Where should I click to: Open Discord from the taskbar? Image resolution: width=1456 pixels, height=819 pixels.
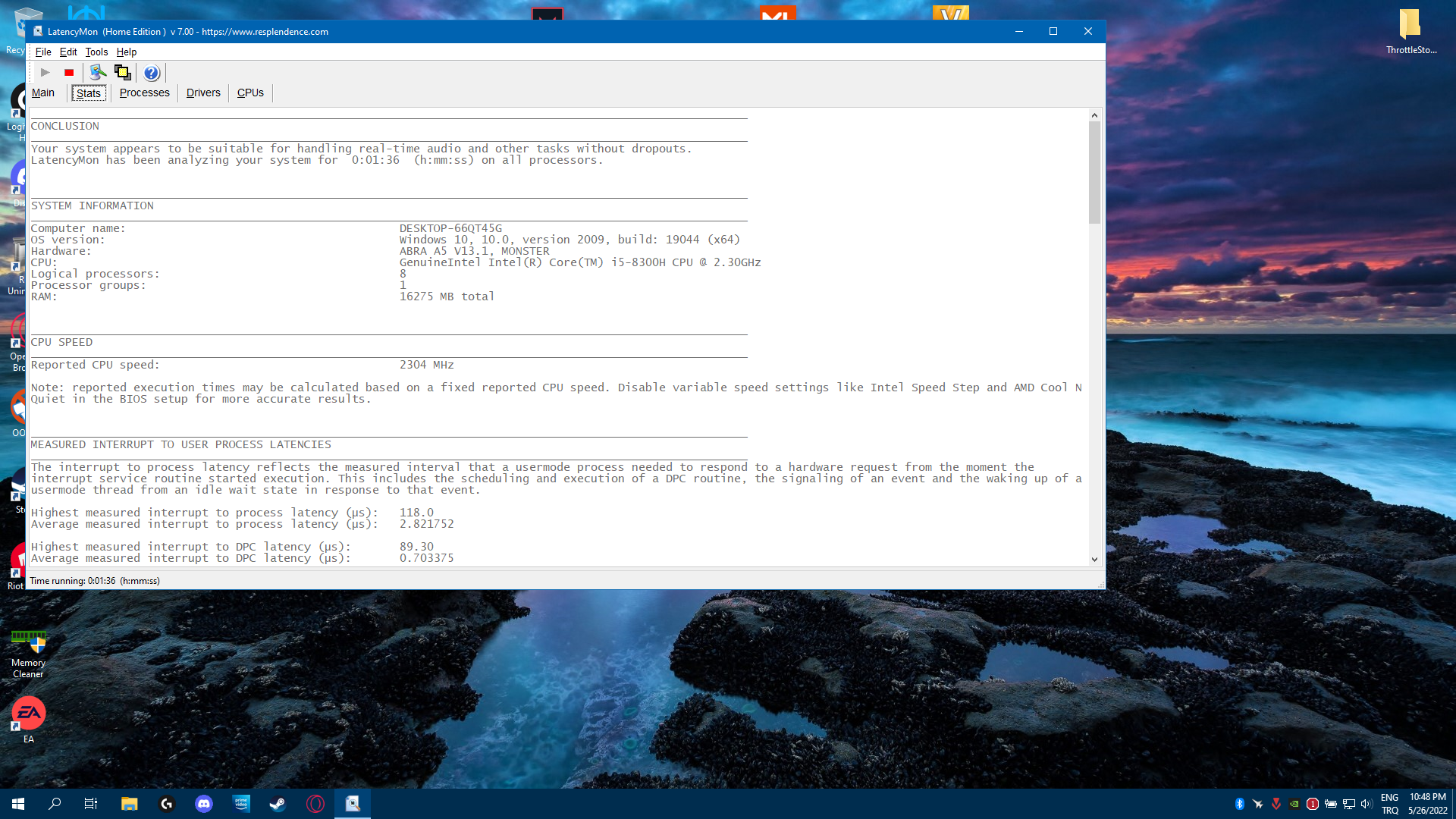204,804
